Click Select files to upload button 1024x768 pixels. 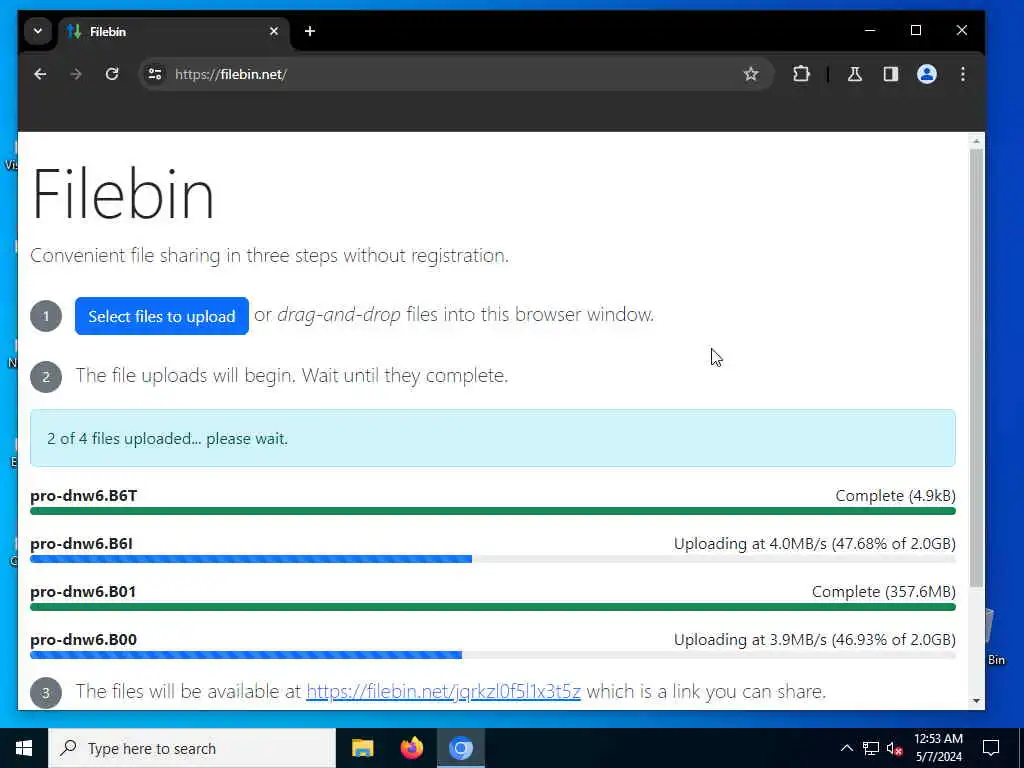[161, 316]
